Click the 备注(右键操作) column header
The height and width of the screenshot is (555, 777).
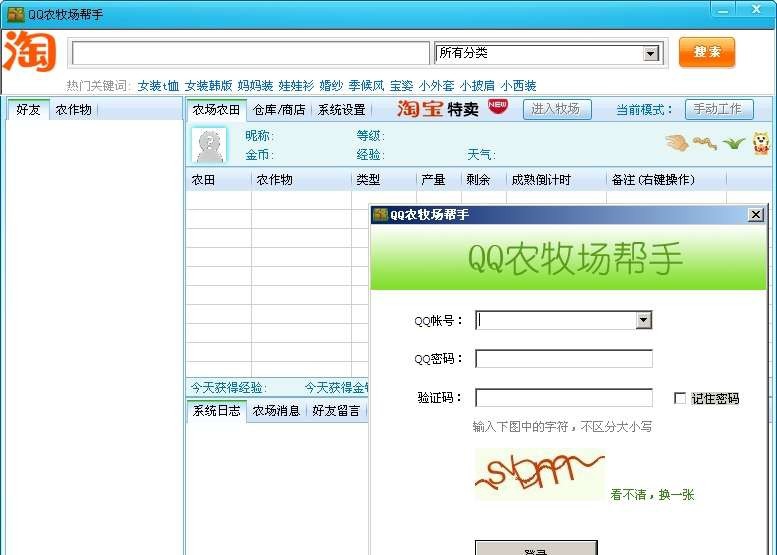point(666,180)
